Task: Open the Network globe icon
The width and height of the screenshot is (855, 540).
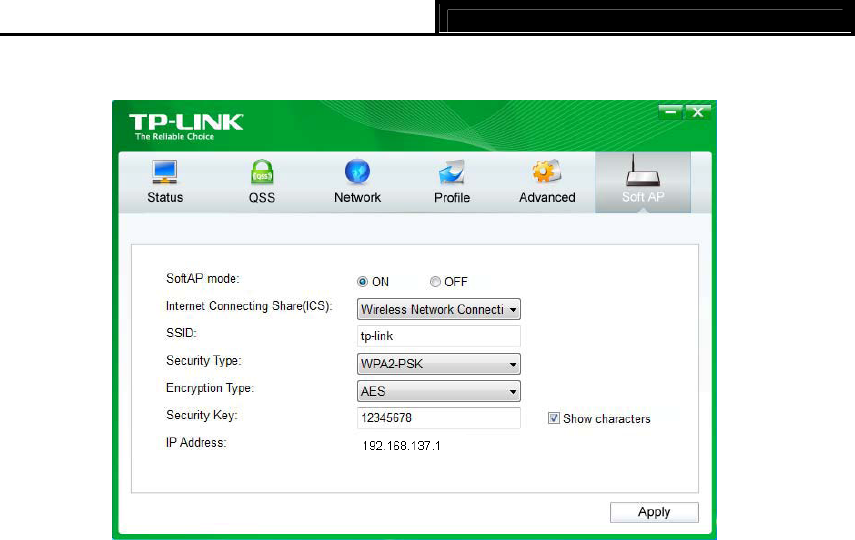Action: coord(357,172)
